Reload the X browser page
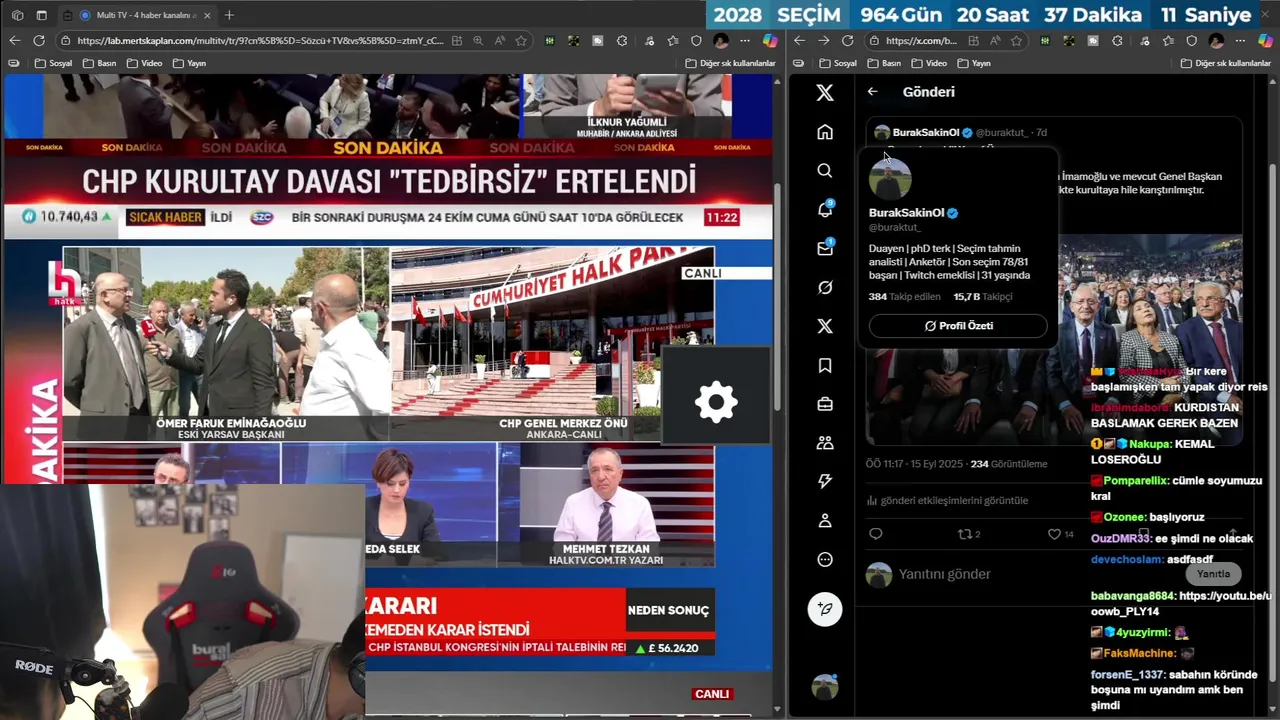This screenshot has width=1280, height=720. tap(847, 41)
